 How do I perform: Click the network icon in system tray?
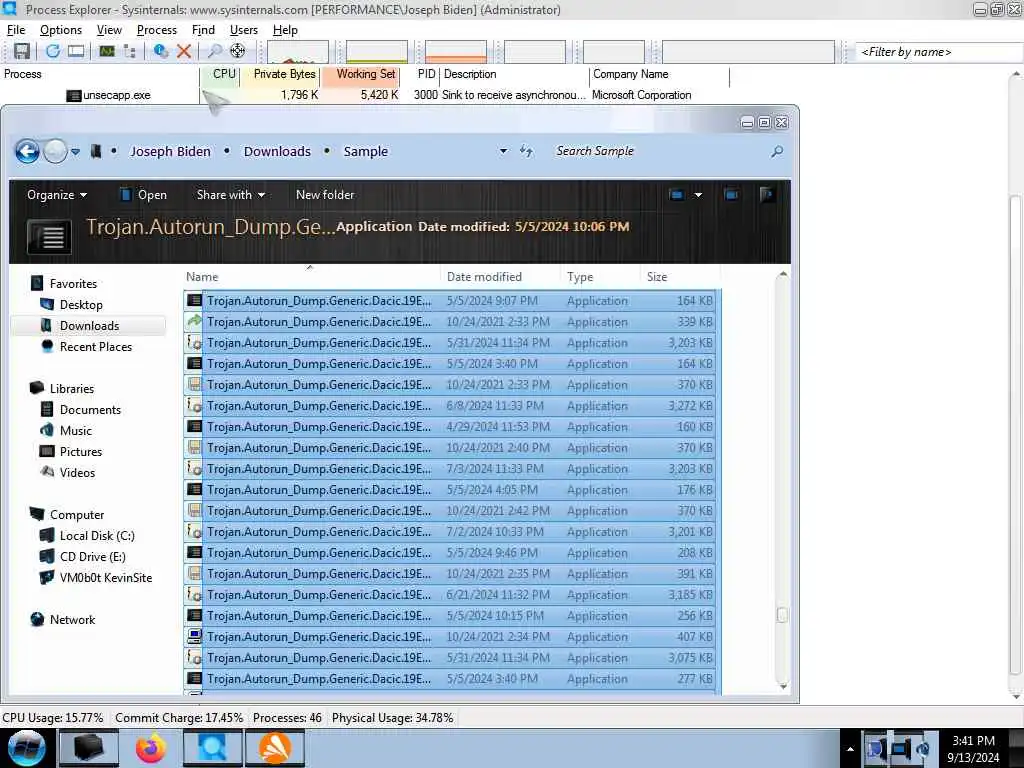899,749
